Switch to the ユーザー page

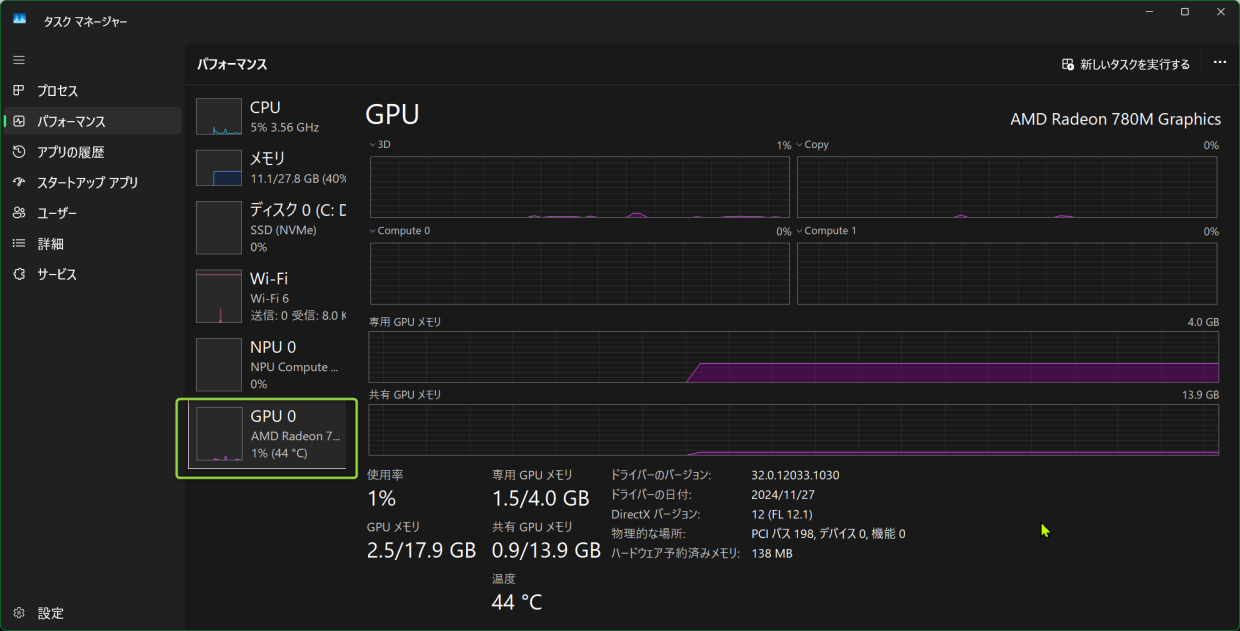click(x=93, y=213)
